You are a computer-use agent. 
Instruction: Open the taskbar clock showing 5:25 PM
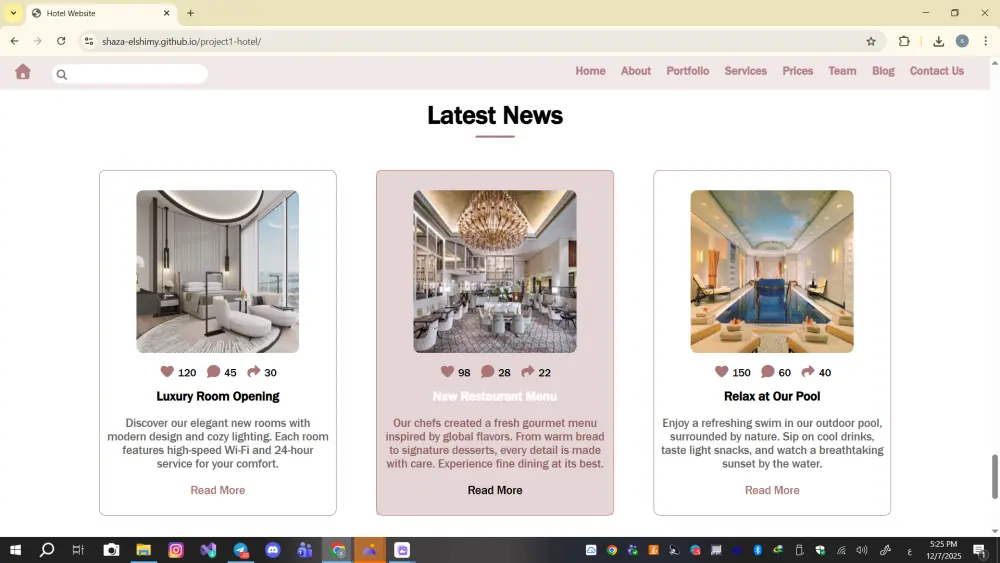pos(943,550)
